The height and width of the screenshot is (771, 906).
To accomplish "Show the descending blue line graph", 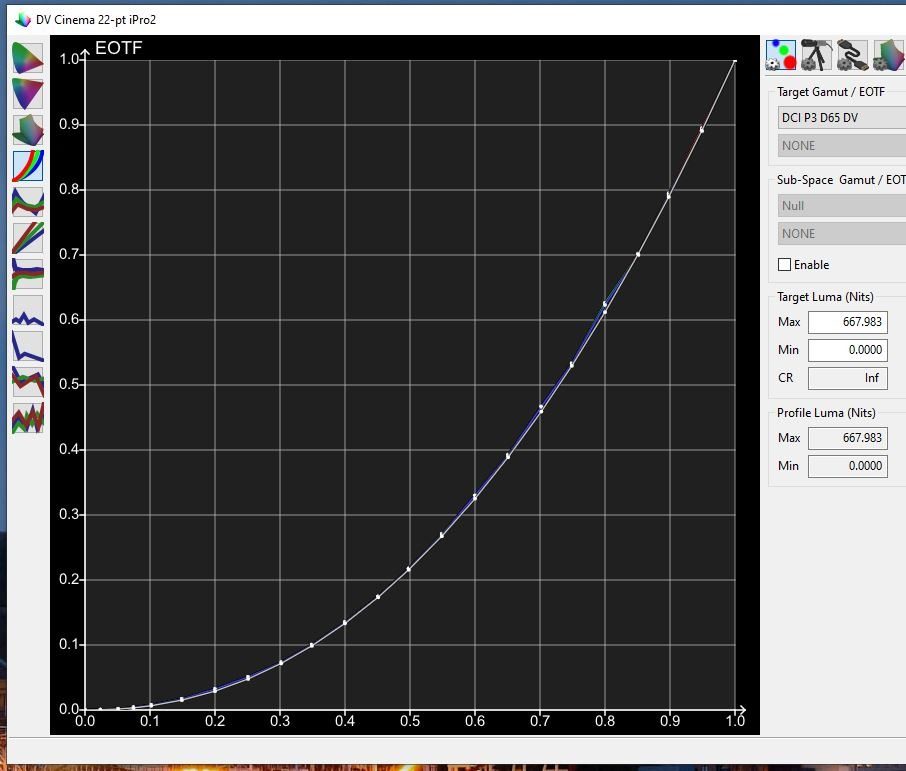I will [28, 346].
